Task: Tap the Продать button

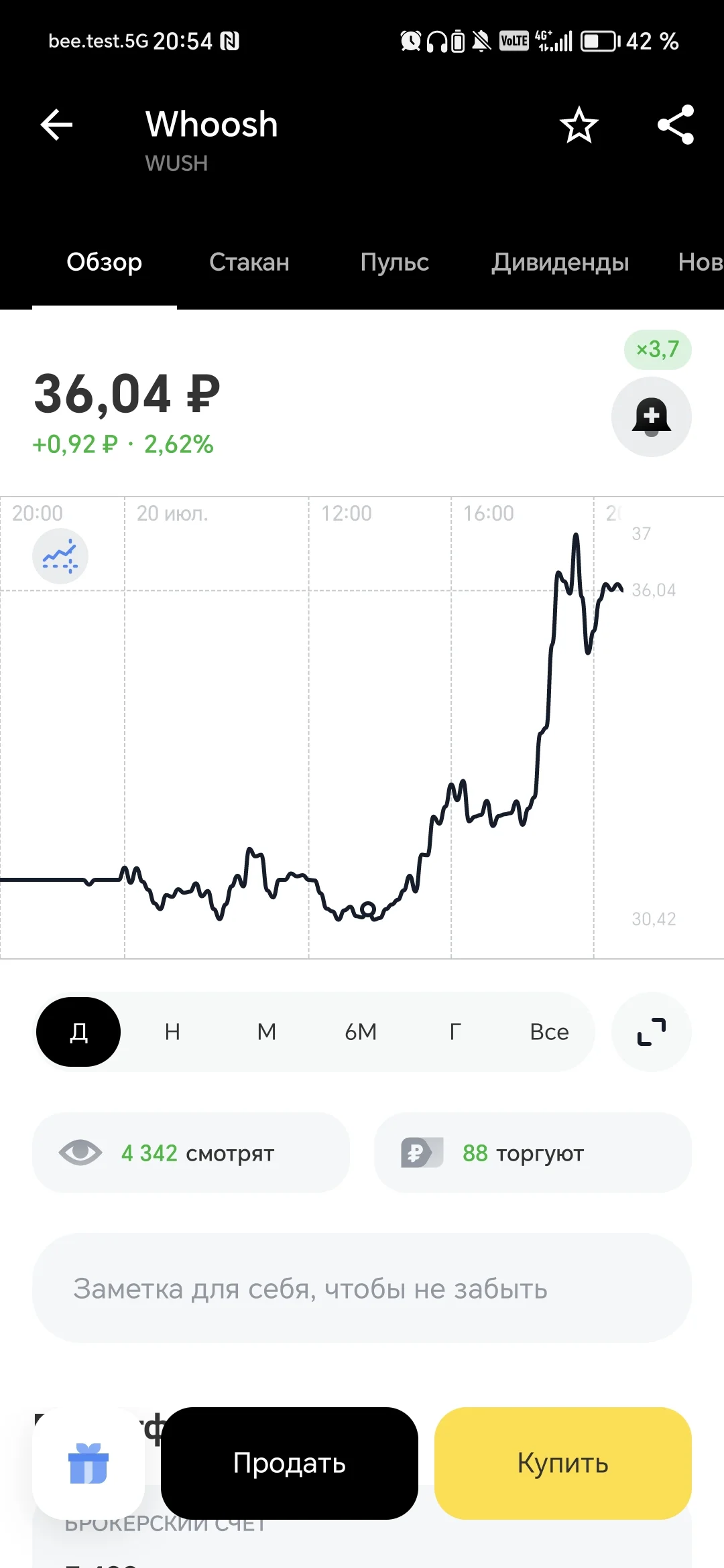Action: [290, 1463]
